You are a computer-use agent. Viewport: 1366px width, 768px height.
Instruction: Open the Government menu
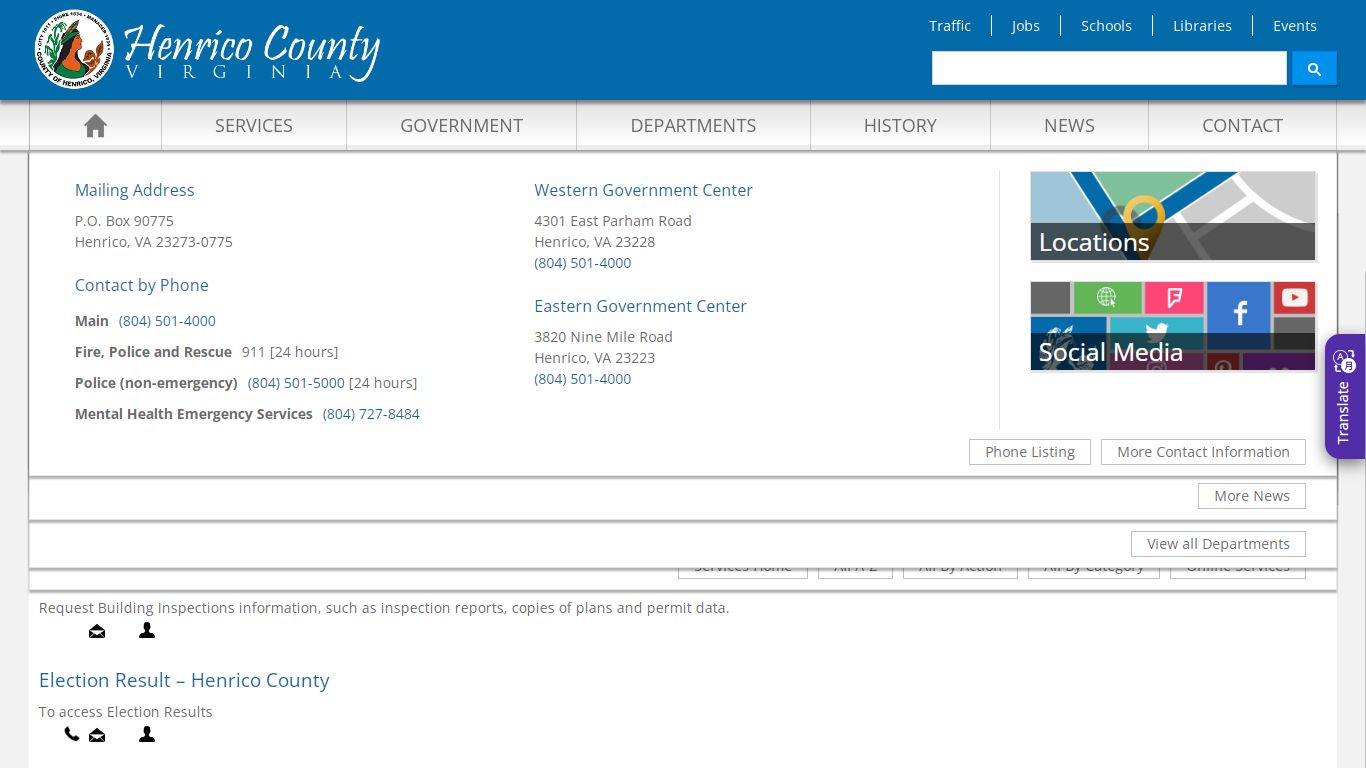(x=462, y=125)
